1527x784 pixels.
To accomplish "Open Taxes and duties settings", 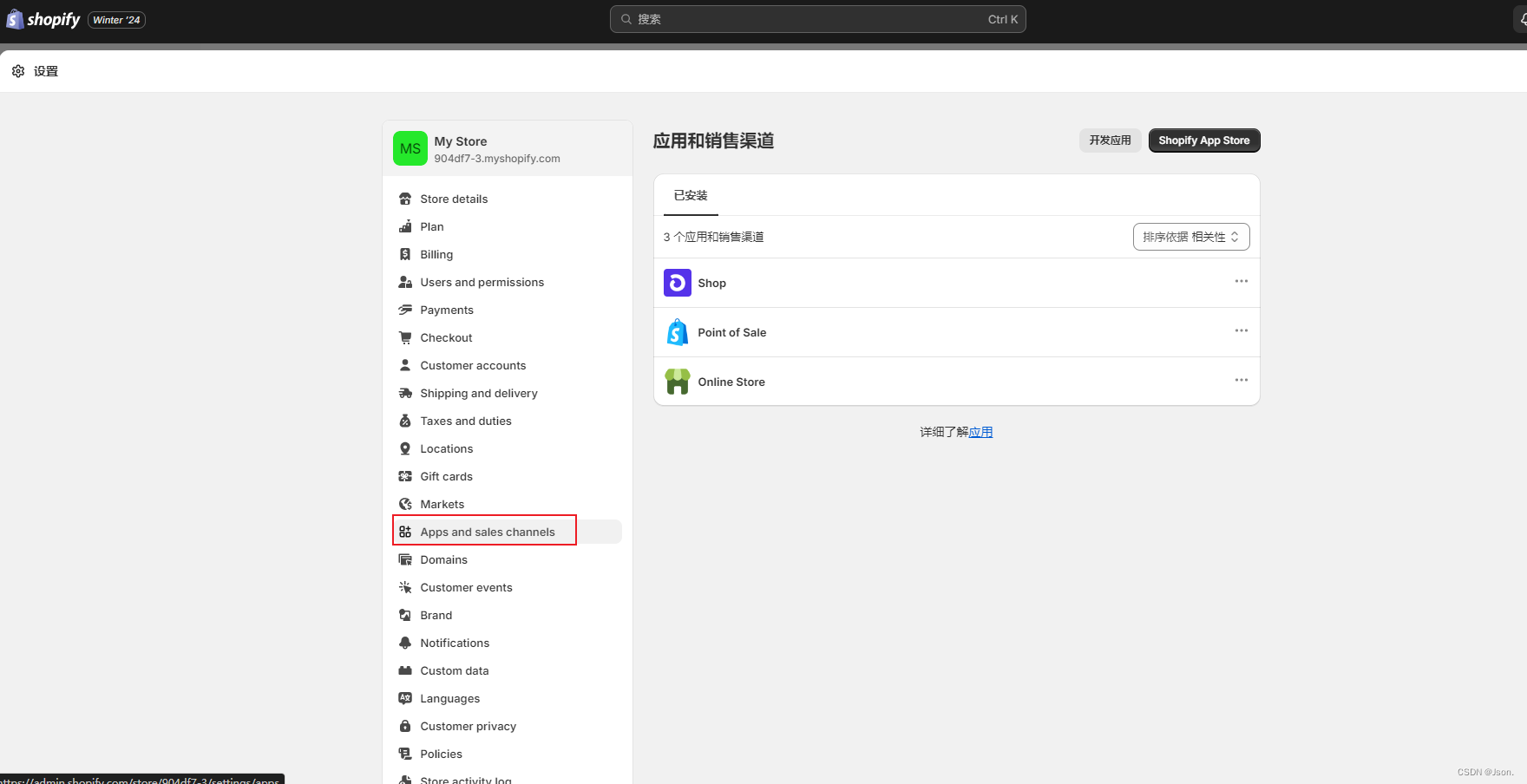I will [x=508, y=421].
